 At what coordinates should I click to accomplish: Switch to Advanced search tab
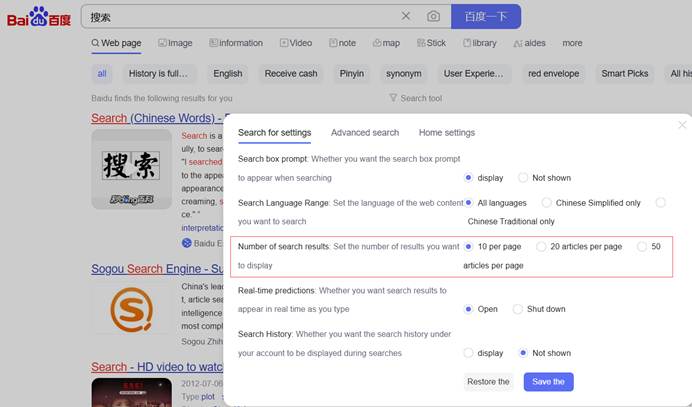[364, 132]
